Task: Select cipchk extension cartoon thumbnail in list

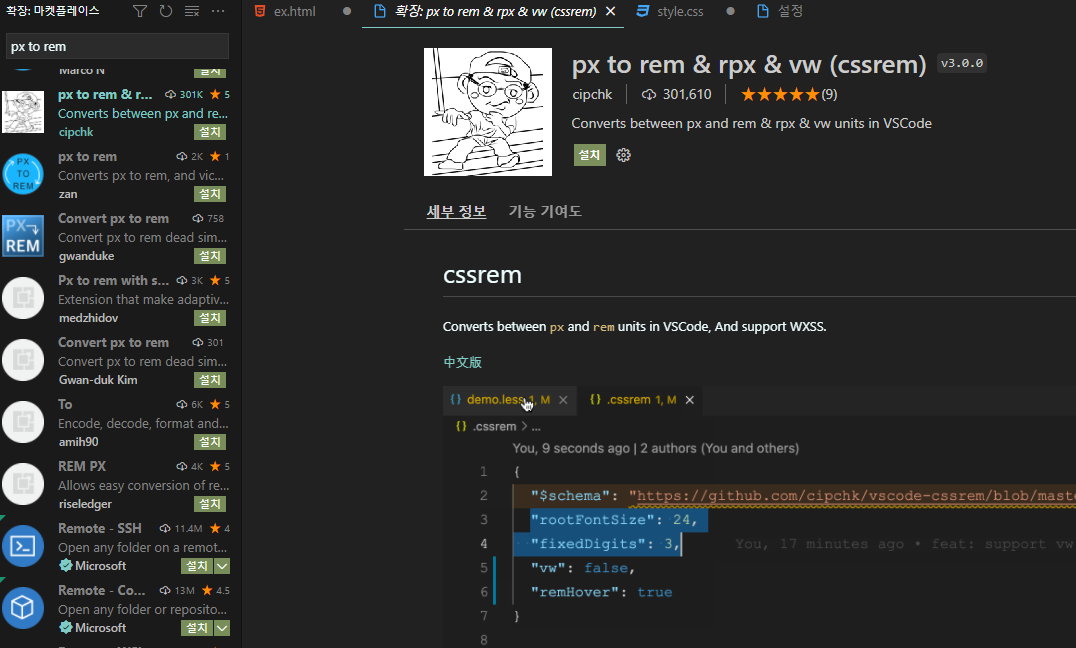Action: (23, 112)
